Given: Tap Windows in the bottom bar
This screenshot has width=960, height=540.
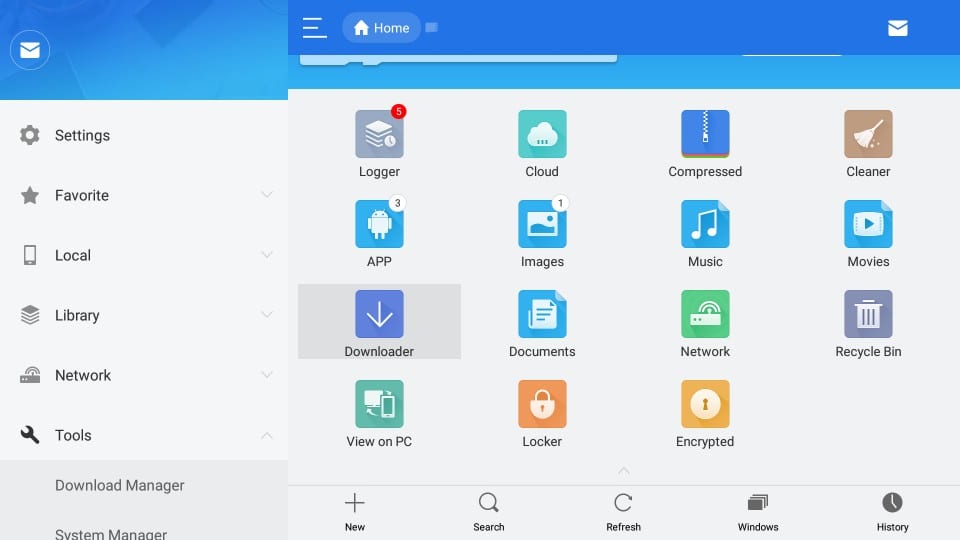Looking at the screenshot, I should (x=758, y=512).
